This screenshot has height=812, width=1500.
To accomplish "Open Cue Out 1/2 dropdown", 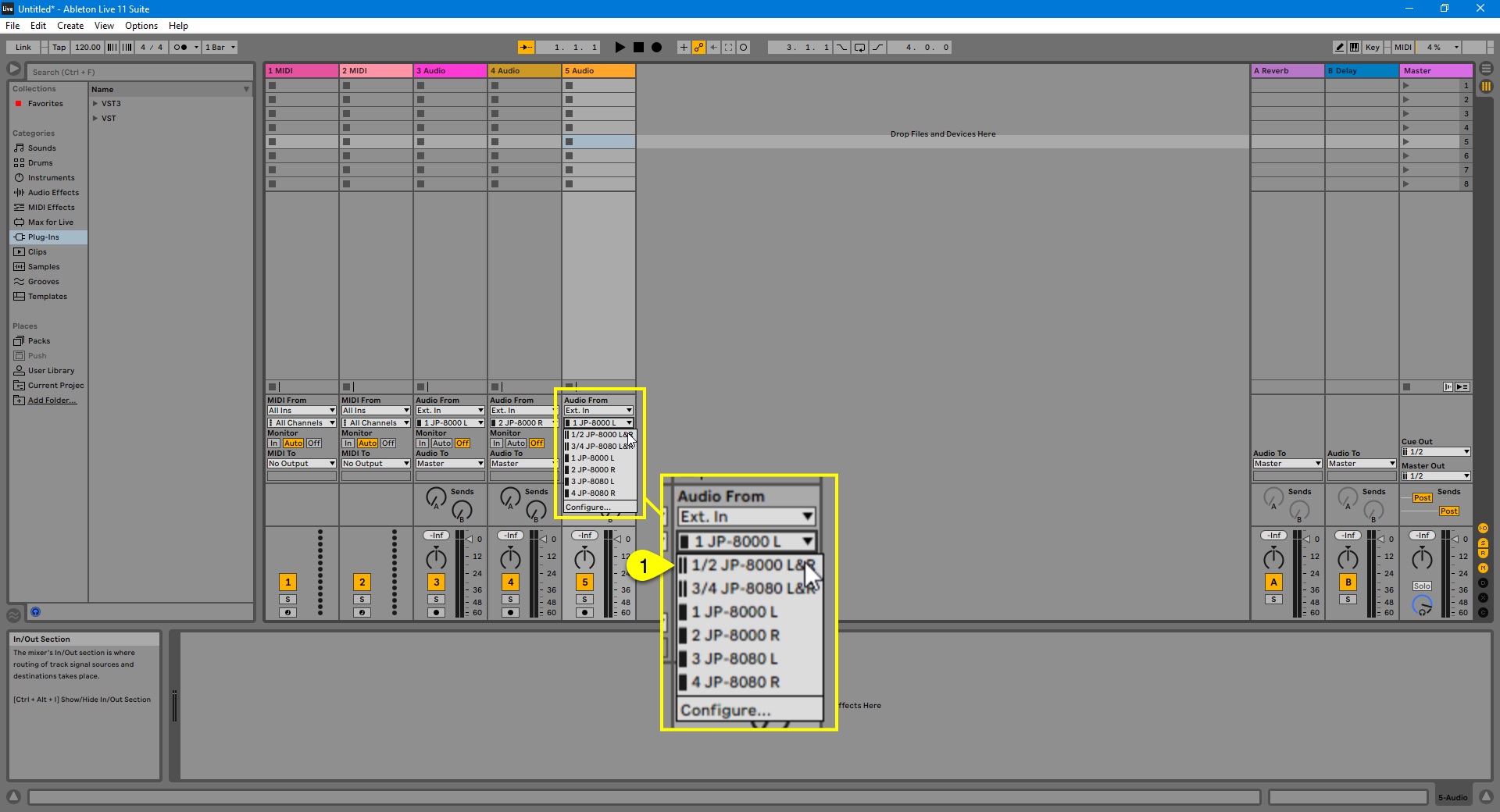I will click(1436, 452).
